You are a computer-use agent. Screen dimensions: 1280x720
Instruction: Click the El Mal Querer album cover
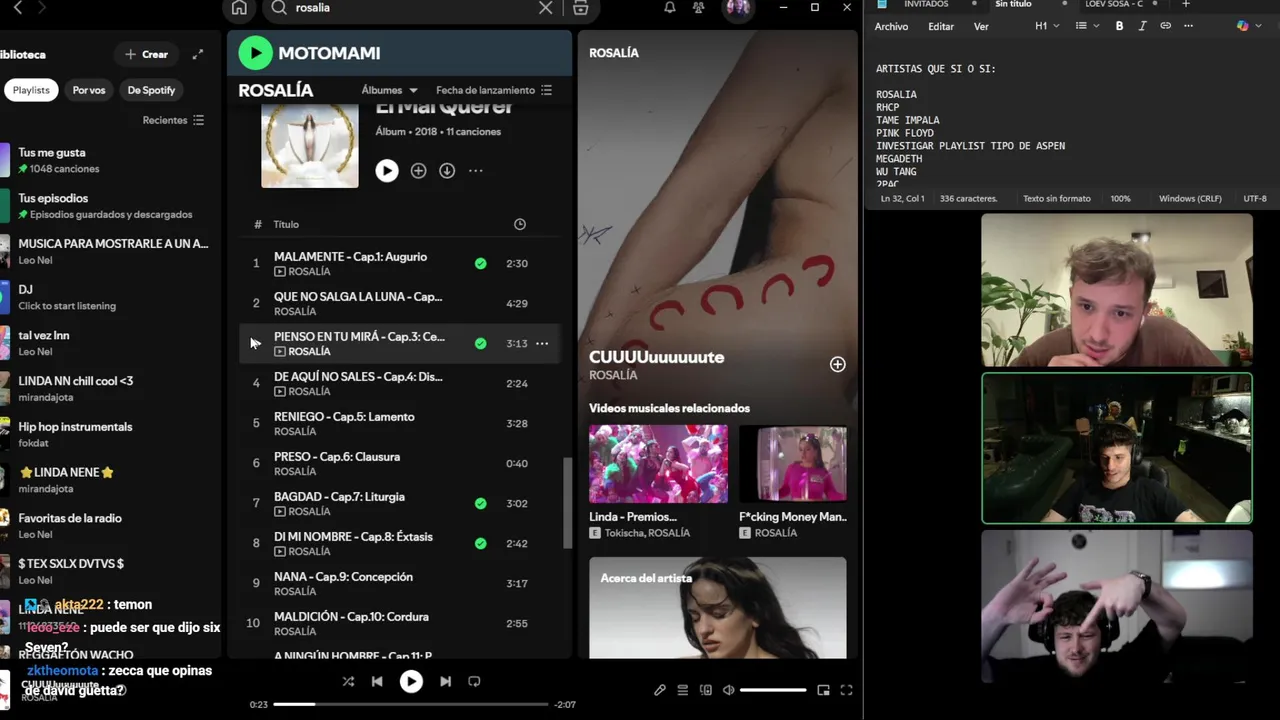(310, 146)
